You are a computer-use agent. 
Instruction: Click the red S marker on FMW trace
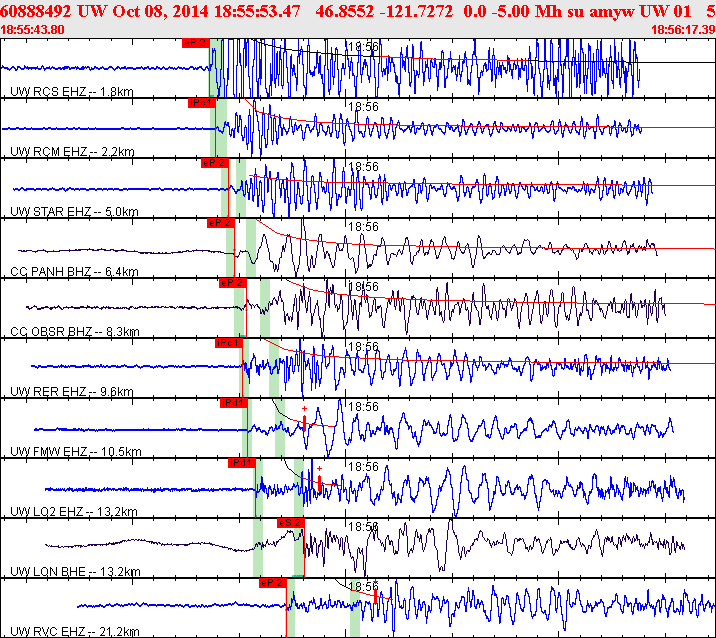(x=305, y=423)
